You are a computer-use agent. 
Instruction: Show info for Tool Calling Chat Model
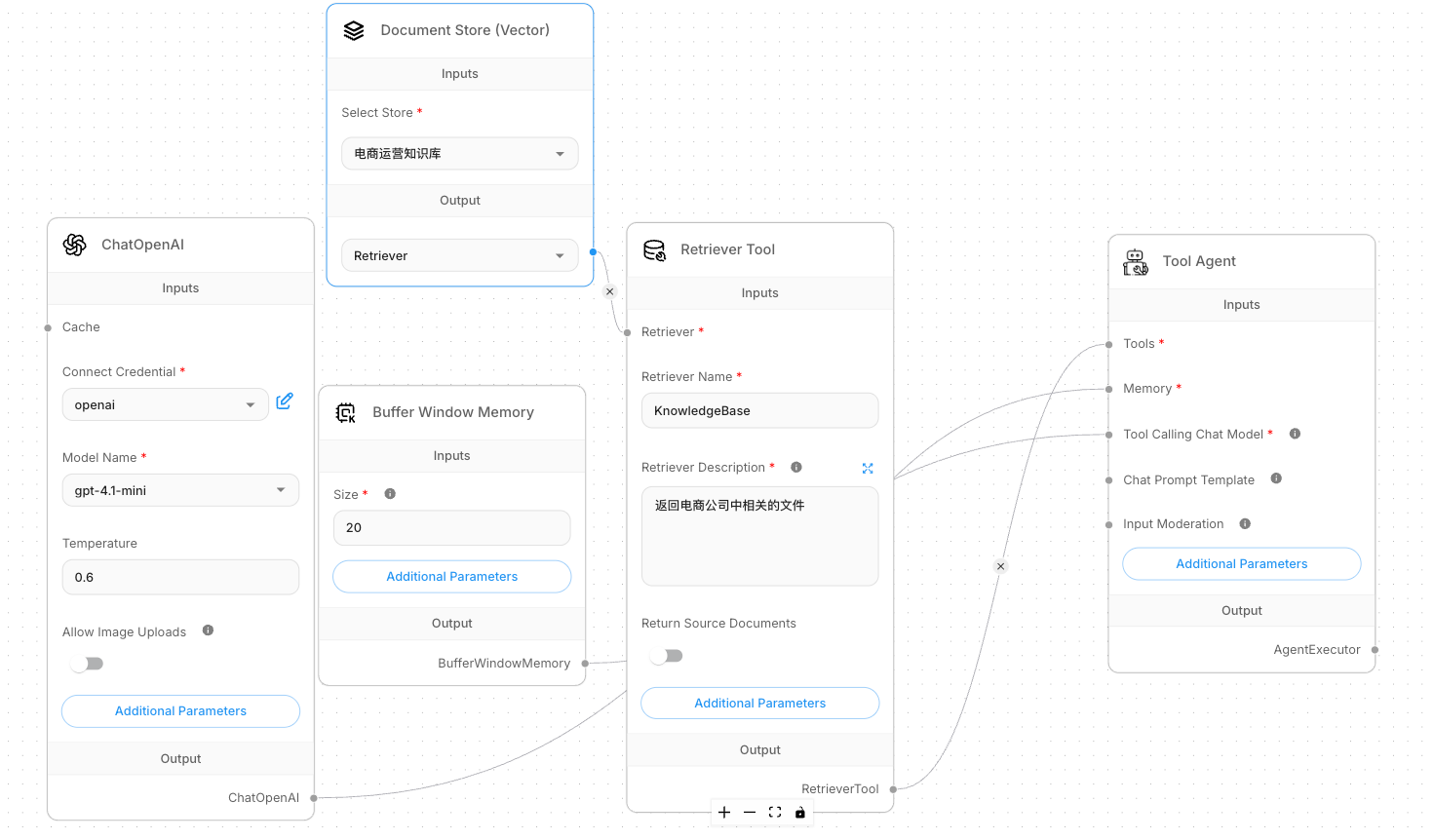[x=1295, y=434]
